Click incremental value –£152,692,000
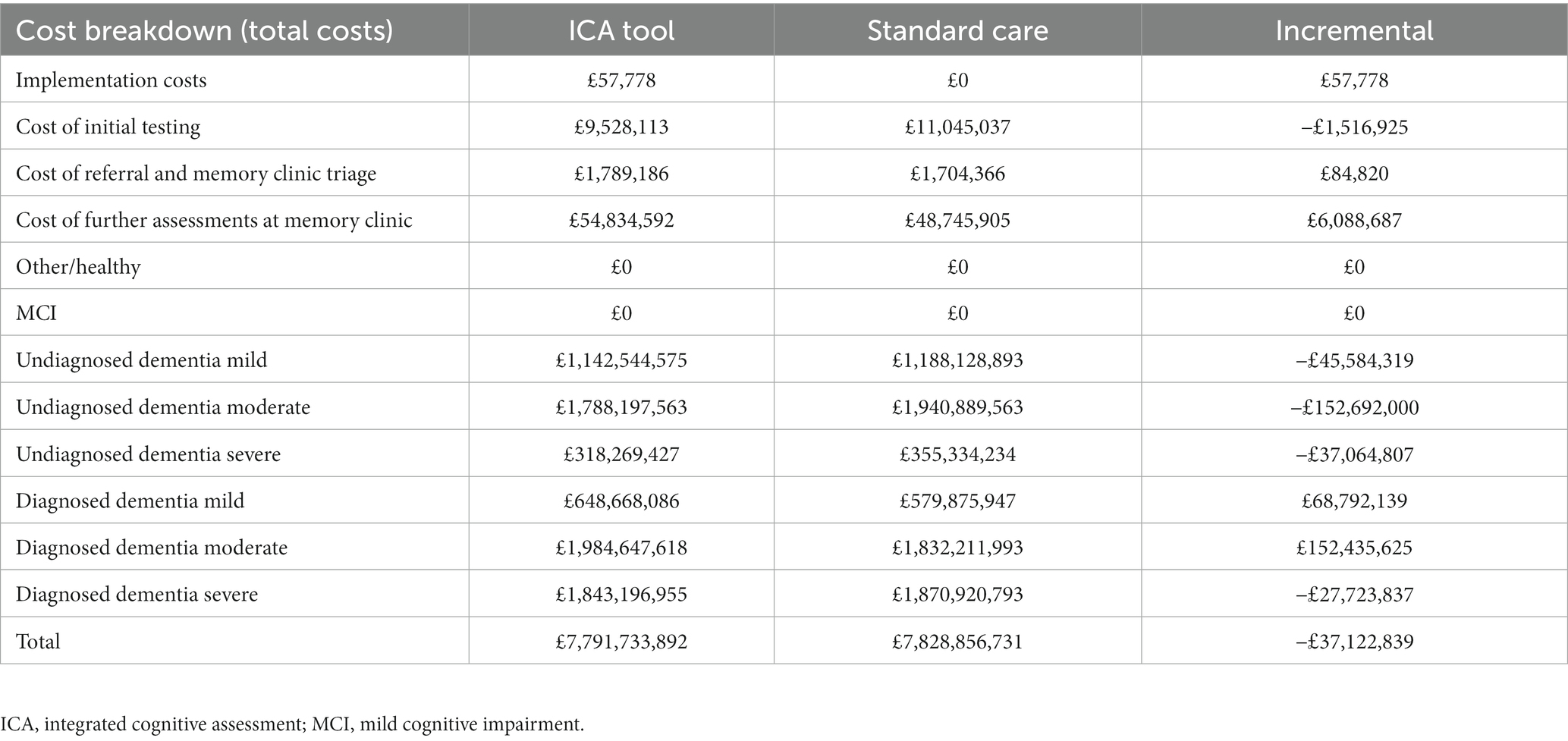 pyautogui.click(x=1354, y=407)
